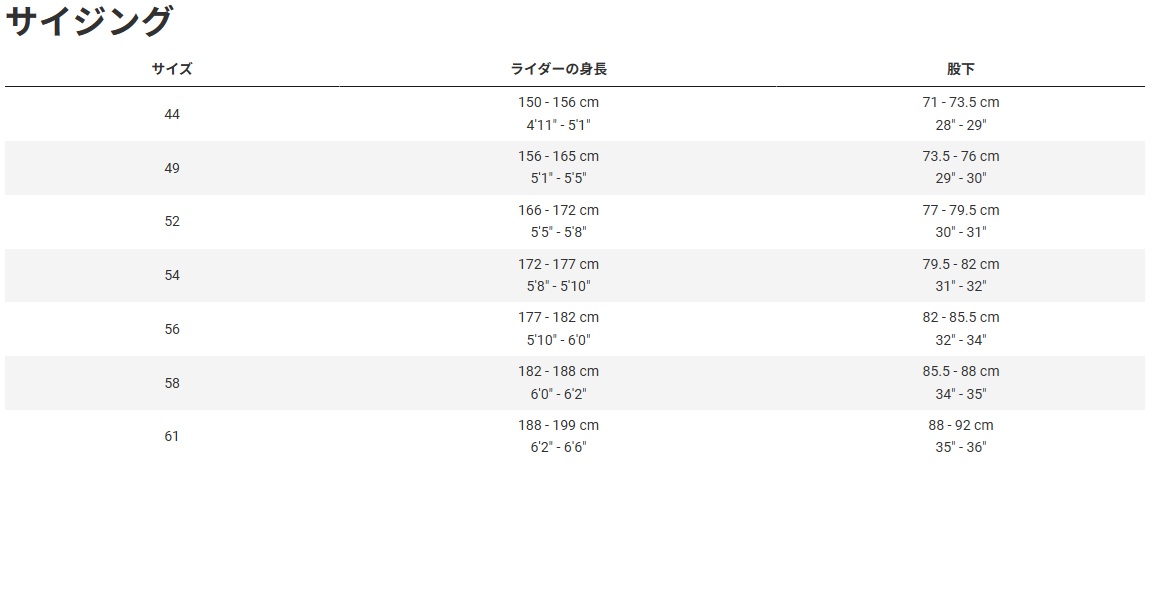This screenshot has height=614, width=1155.
Task: Click the 35" - 36" inseam text
Action: pos(960,447)
